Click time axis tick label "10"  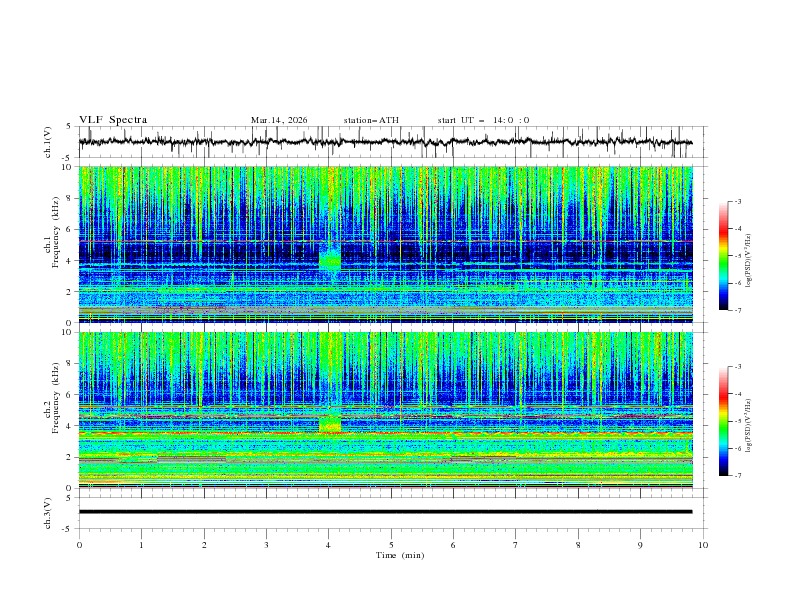(x=703, y=545)
